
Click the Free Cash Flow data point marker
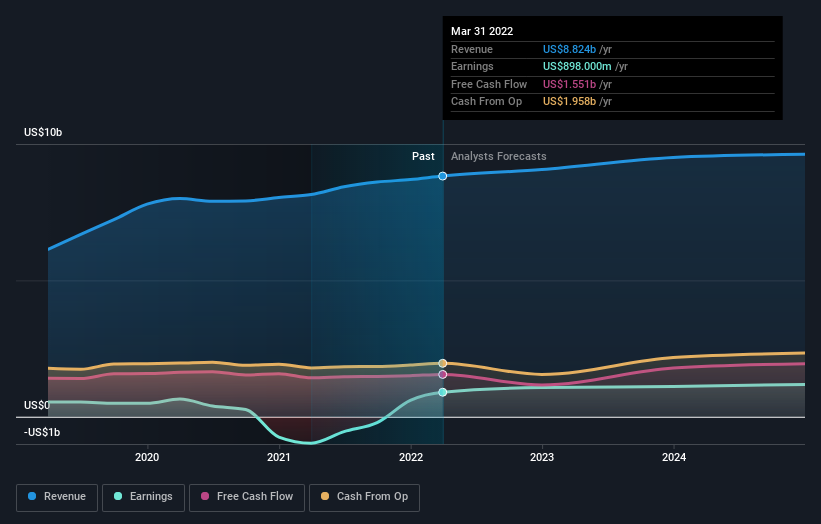point(442,374)
